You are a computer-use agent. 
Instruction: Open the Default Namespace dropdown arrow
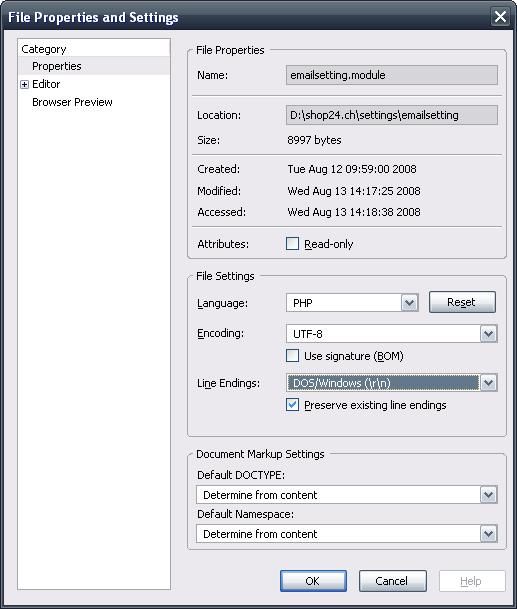click(488, 534)
